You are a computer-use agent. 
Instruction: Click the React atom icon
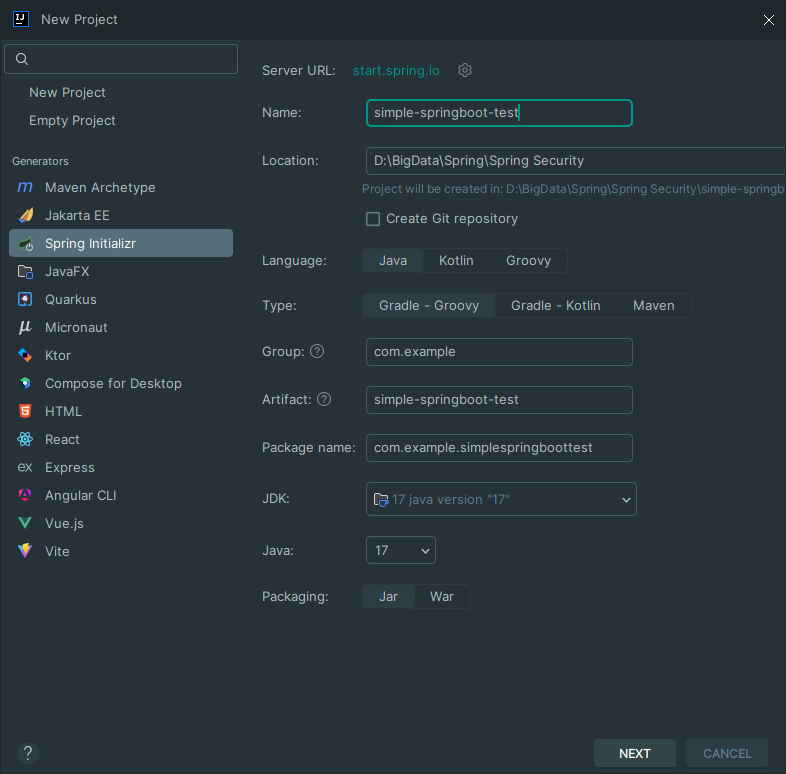[25, 439]
